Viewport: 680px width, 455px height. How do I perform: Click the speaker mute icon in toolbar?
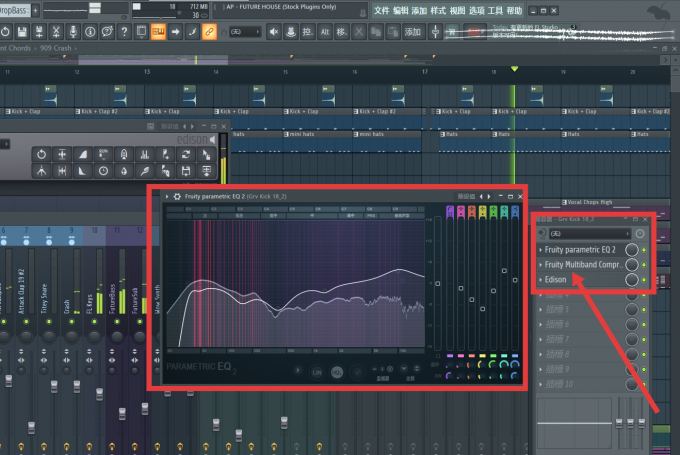coord(274,32)
